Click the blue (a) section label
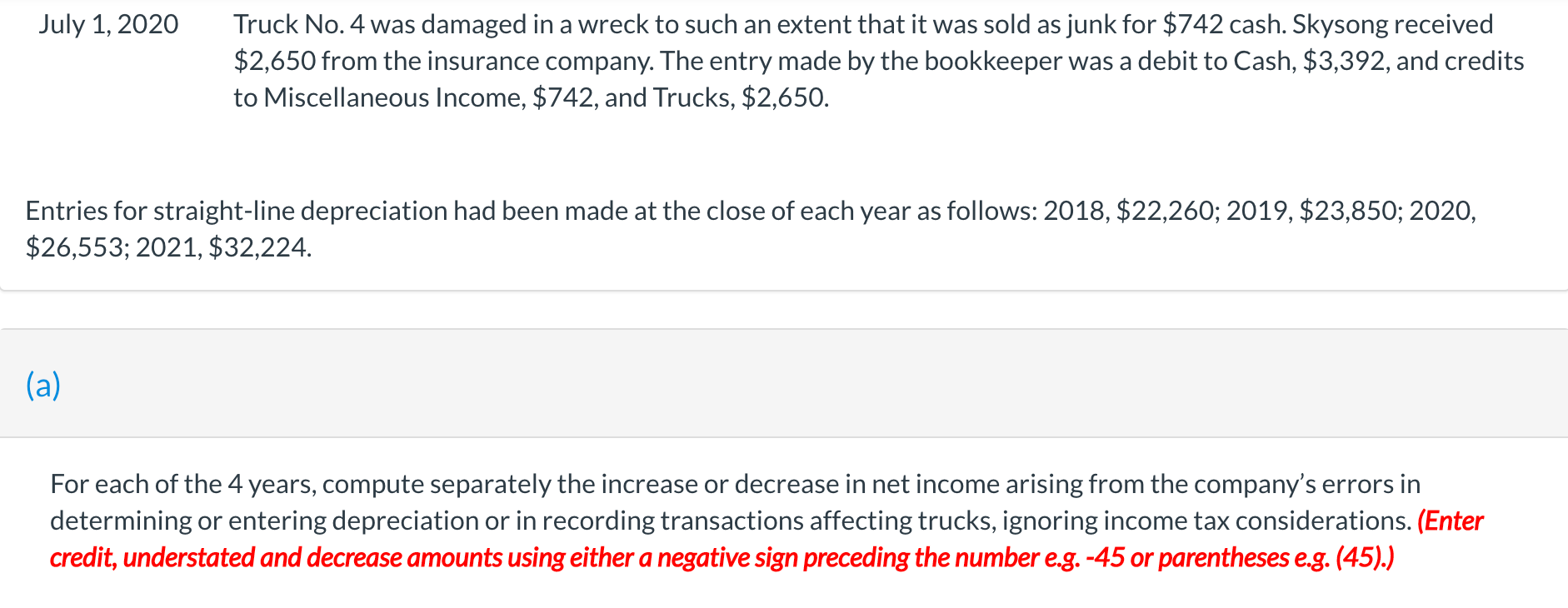Screen dimensions: 1568x608 (43, 385)
